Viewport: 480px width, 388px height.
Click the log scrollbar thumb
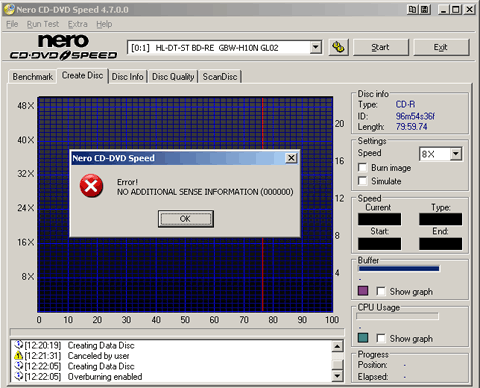click(x=337, y=364)
